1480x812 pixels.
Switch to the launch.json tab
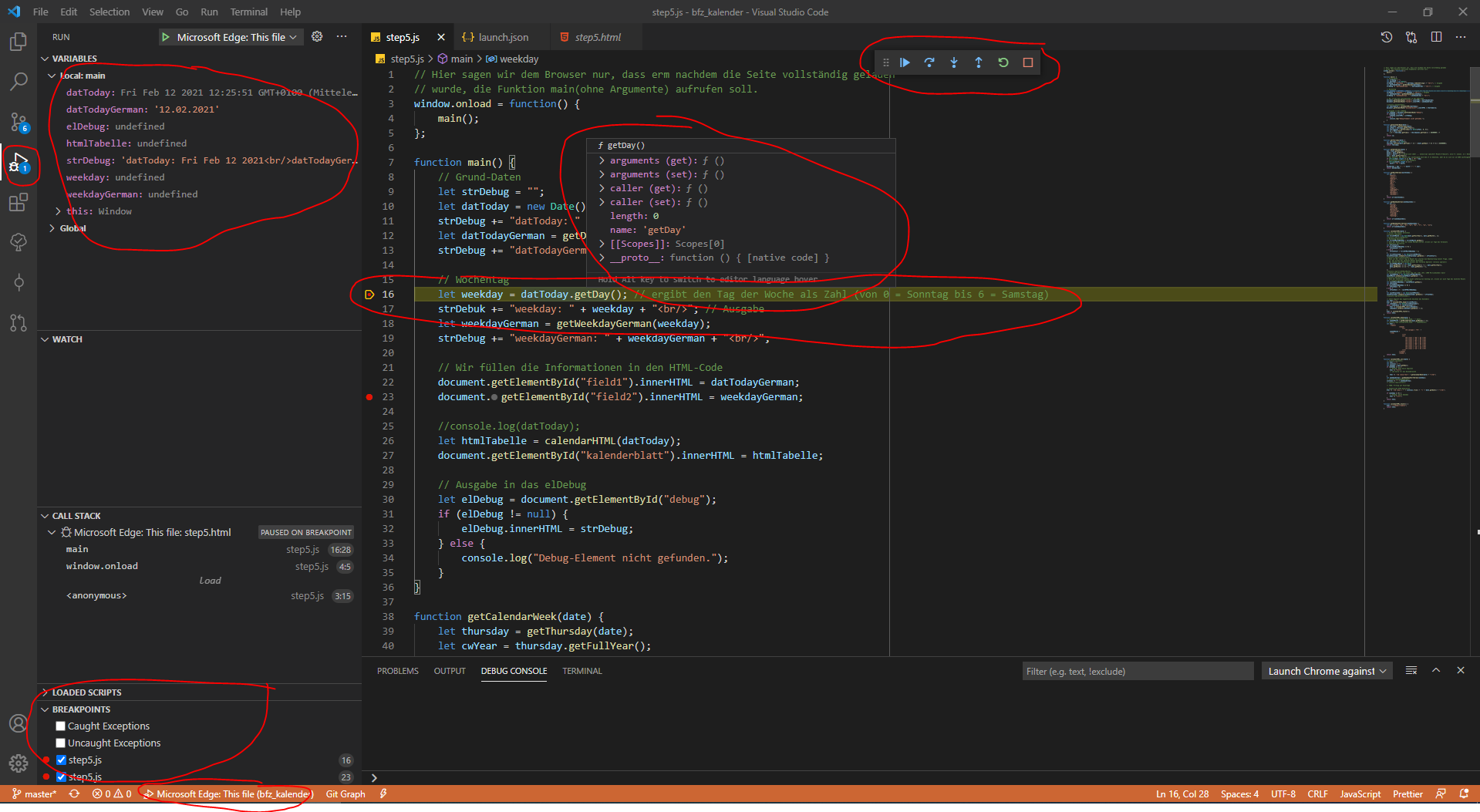[x=502, y=36]
